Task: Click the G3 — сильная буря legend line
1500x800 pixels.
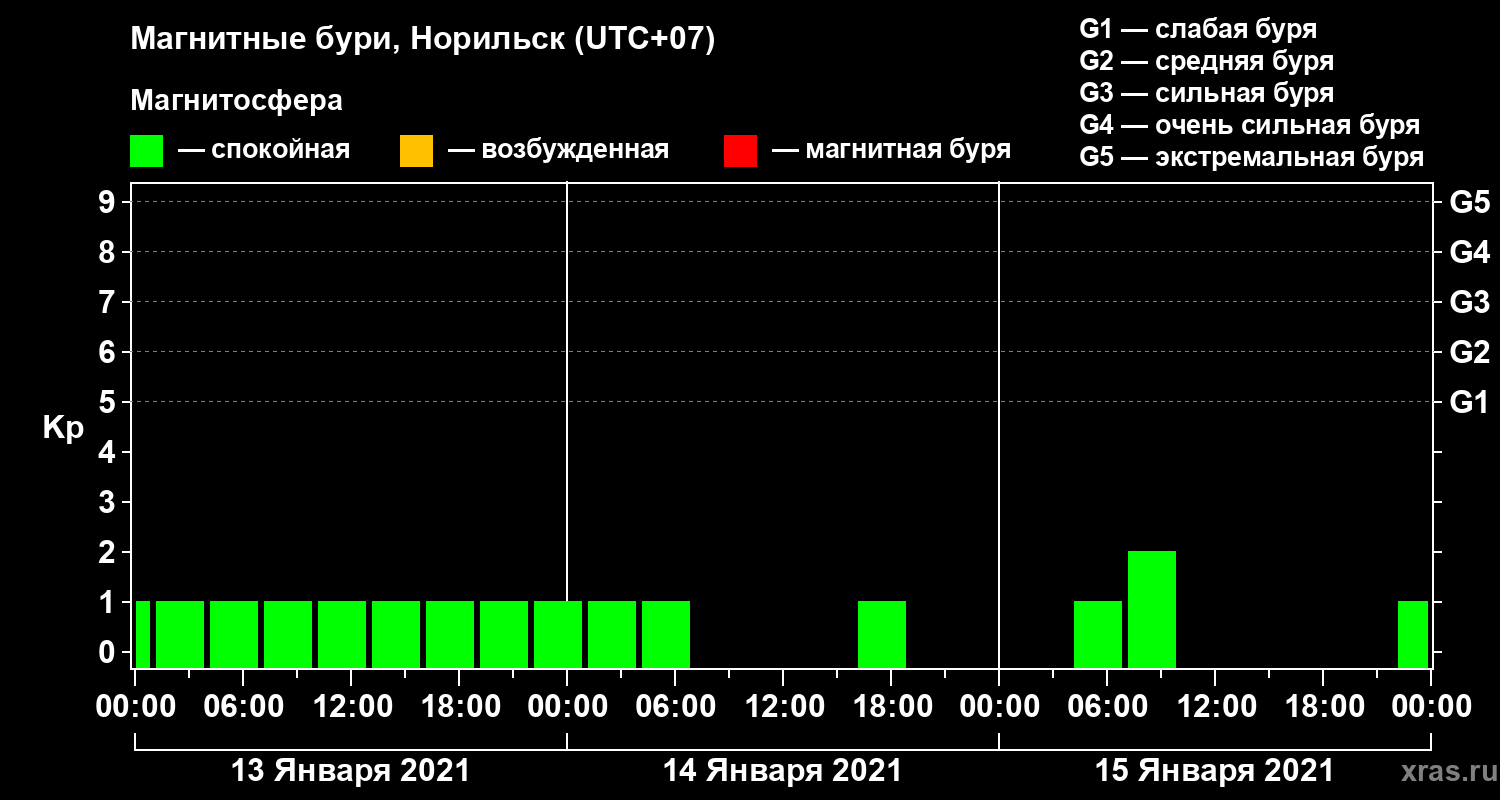Action: click(1206, 93)
